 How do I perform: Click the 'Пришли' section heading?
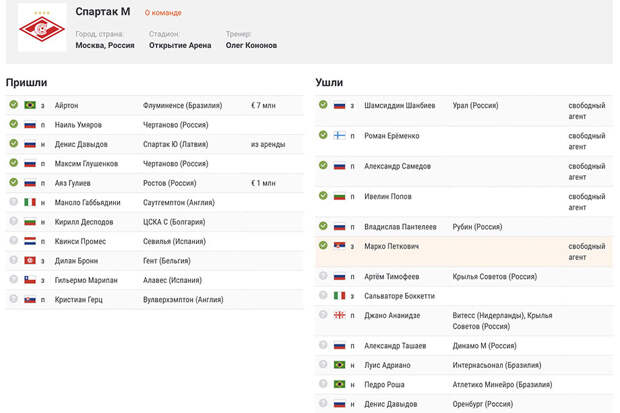point(26,83)
